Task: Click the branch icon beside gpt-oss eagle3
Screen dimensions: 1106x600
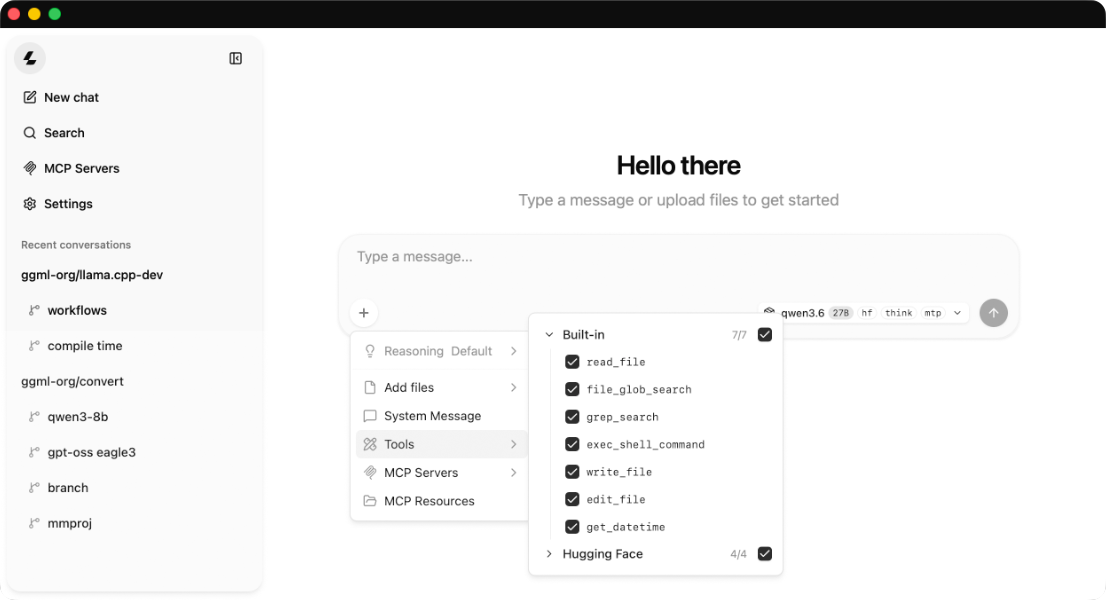Action: pos(34,452)
